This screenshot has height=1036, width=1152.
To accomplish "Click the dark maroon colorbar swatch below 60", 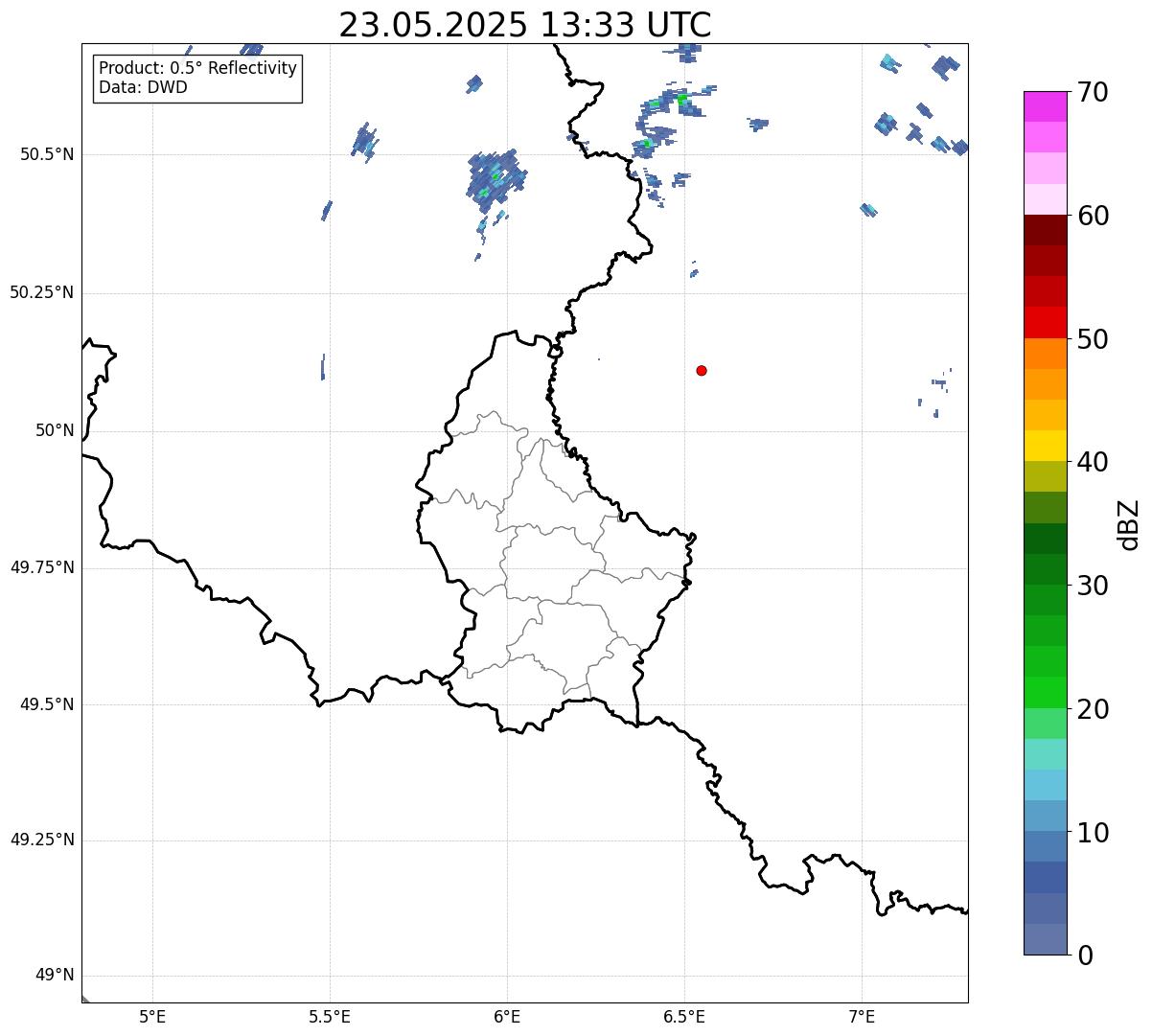I will coord(1045,230).
